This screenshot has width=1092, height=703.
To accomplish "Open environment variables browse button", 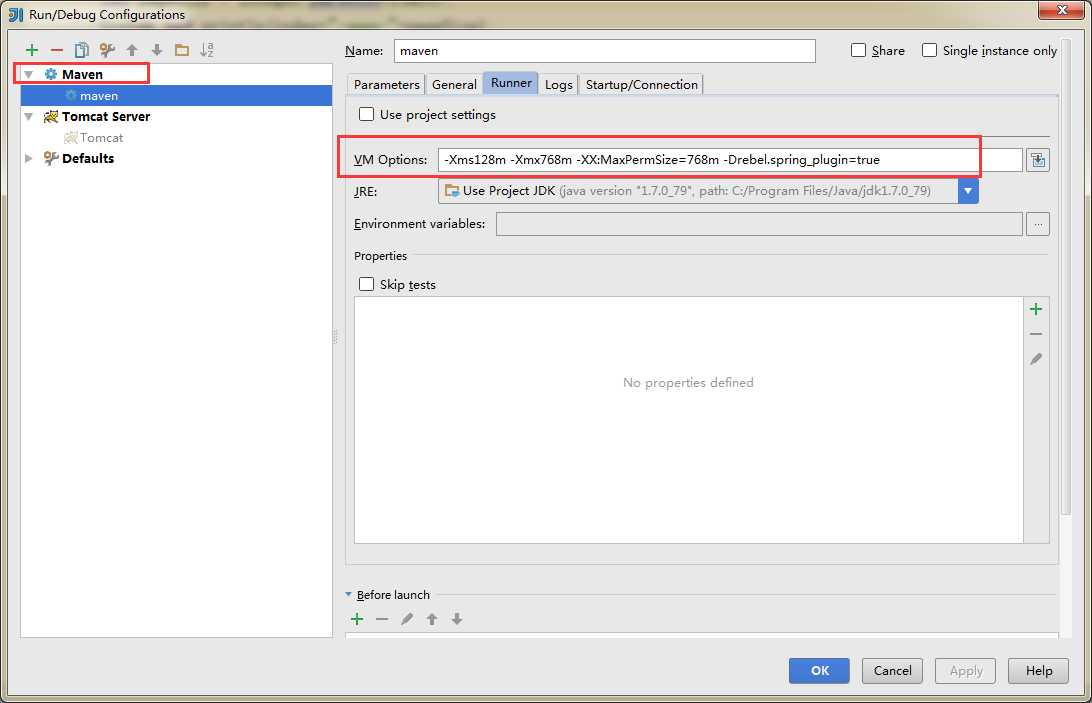I will tap(1038, 224).
